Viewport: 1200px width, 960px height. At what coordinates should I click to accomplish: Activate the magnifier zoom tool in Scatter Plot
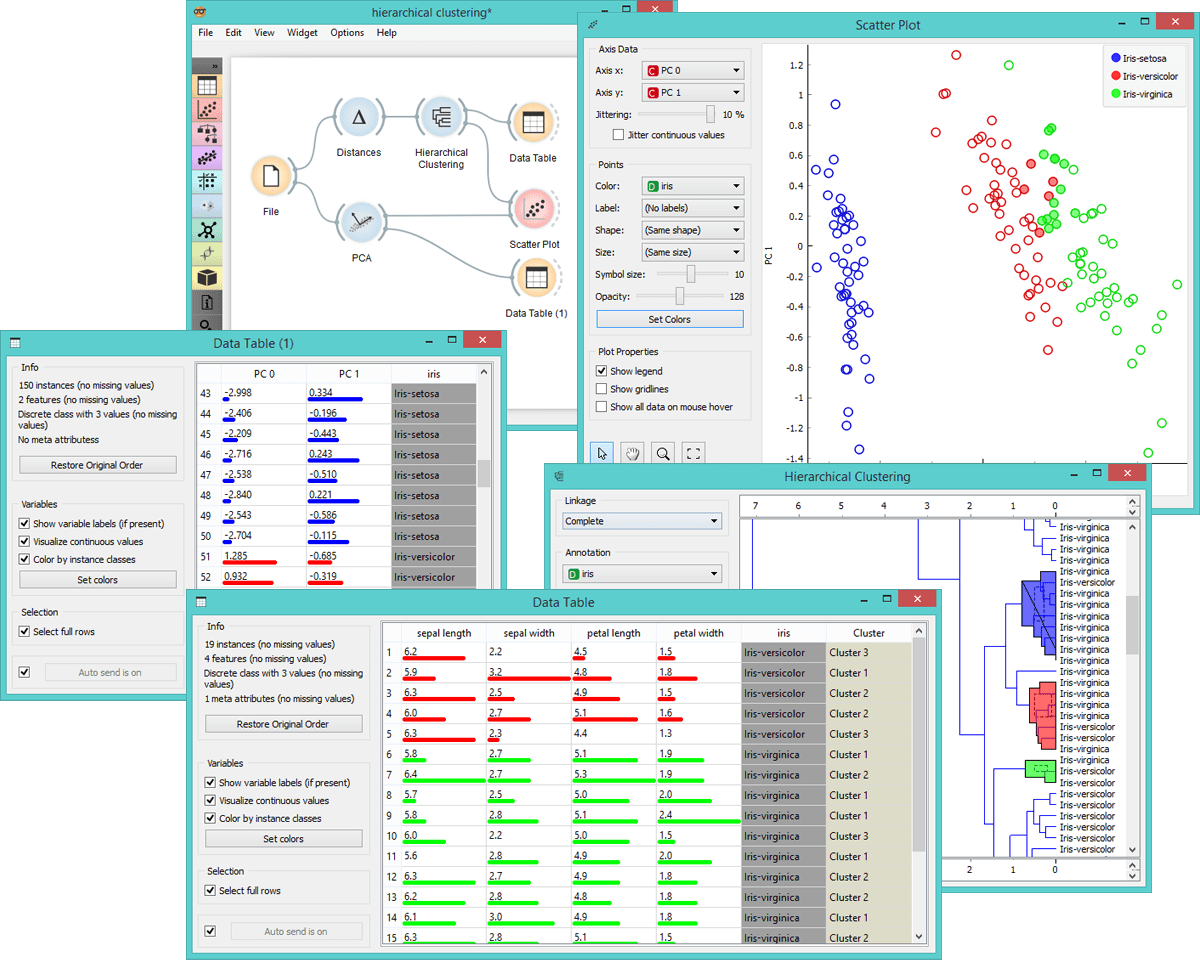pyautogui.click(x=663, y=453)
